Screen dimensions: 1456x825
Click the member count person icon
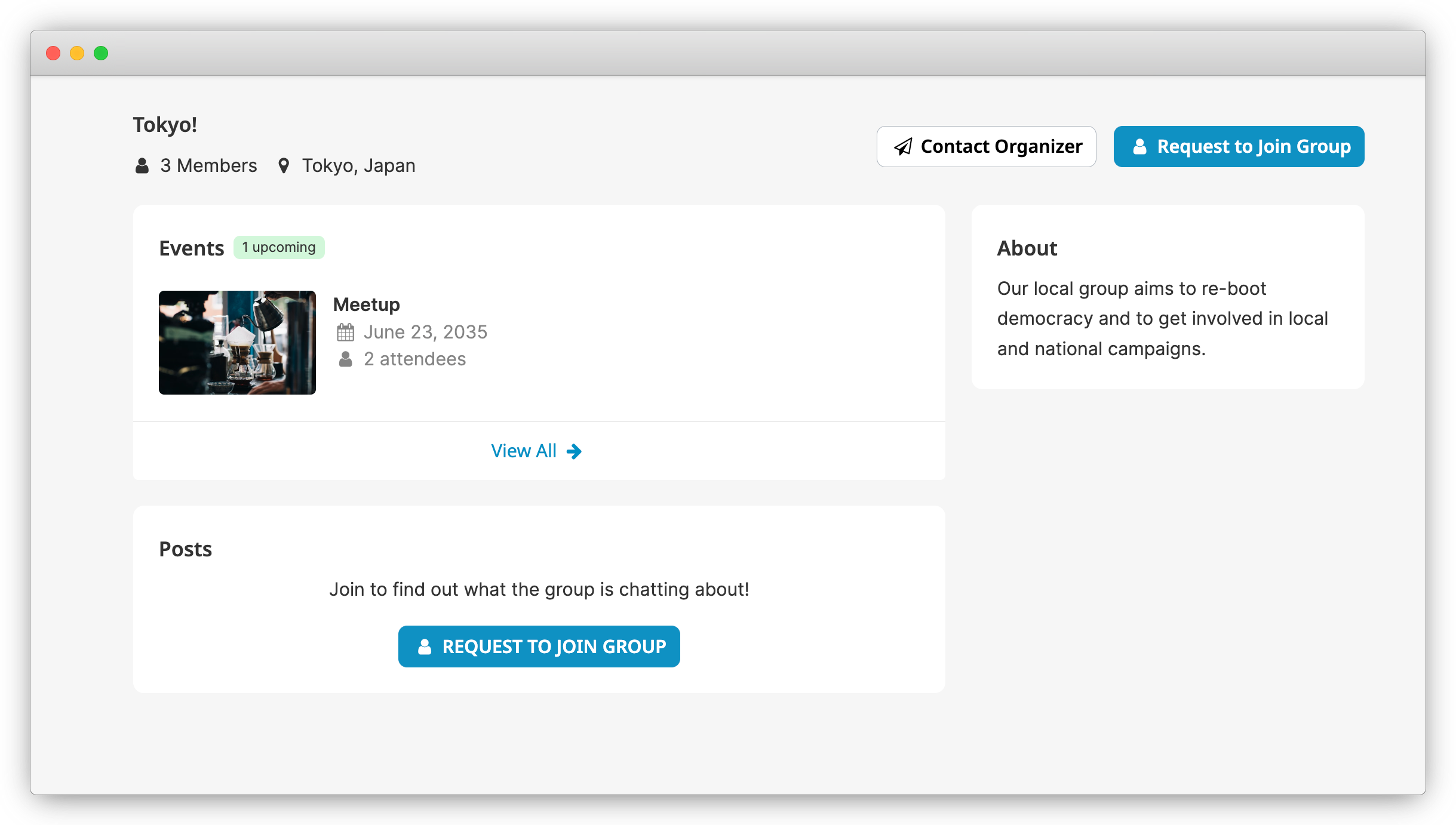[x=142, y=165]
